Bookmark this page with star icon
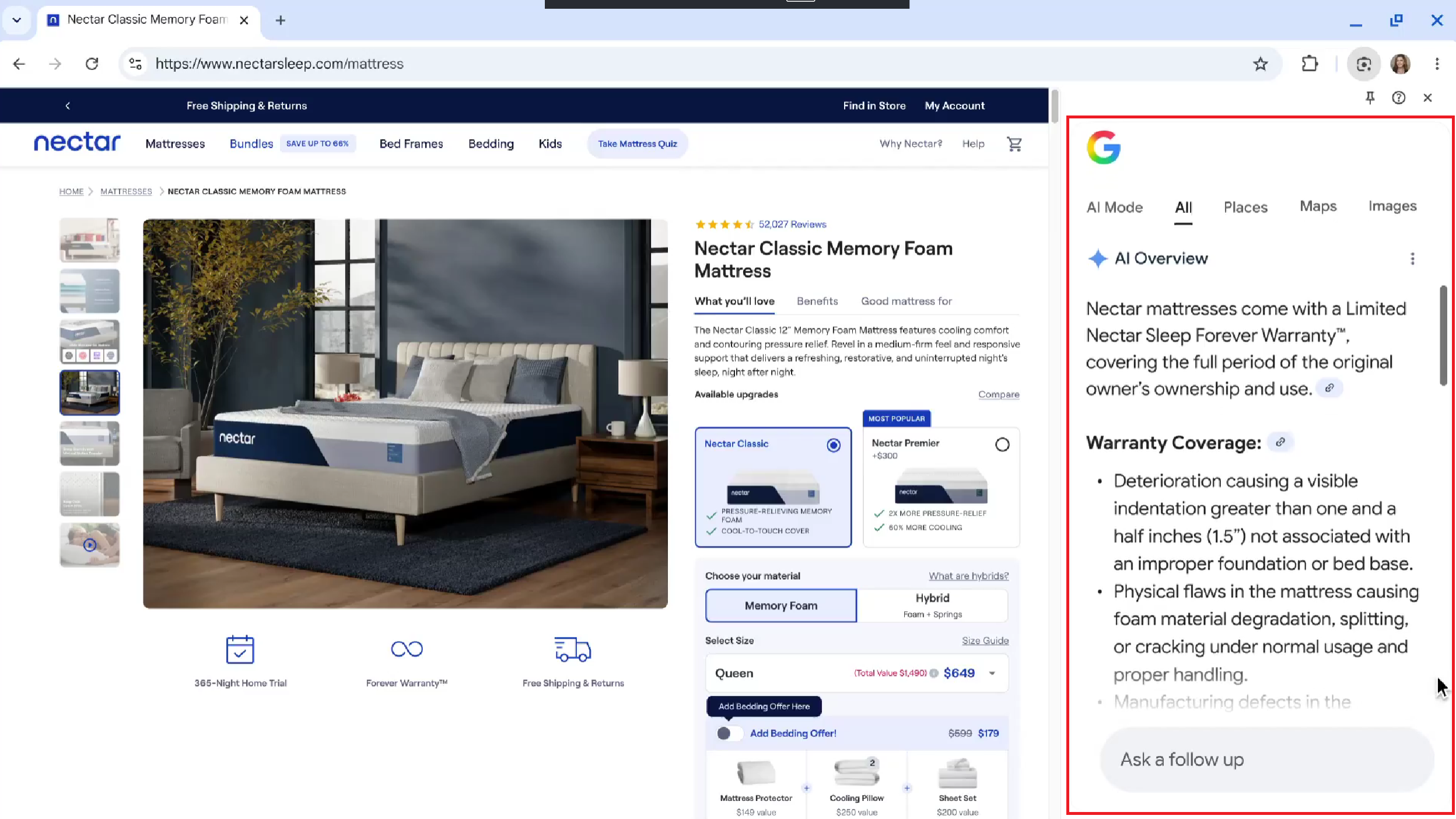Viewport: 1456px width, 819px height. (1260, 64)
